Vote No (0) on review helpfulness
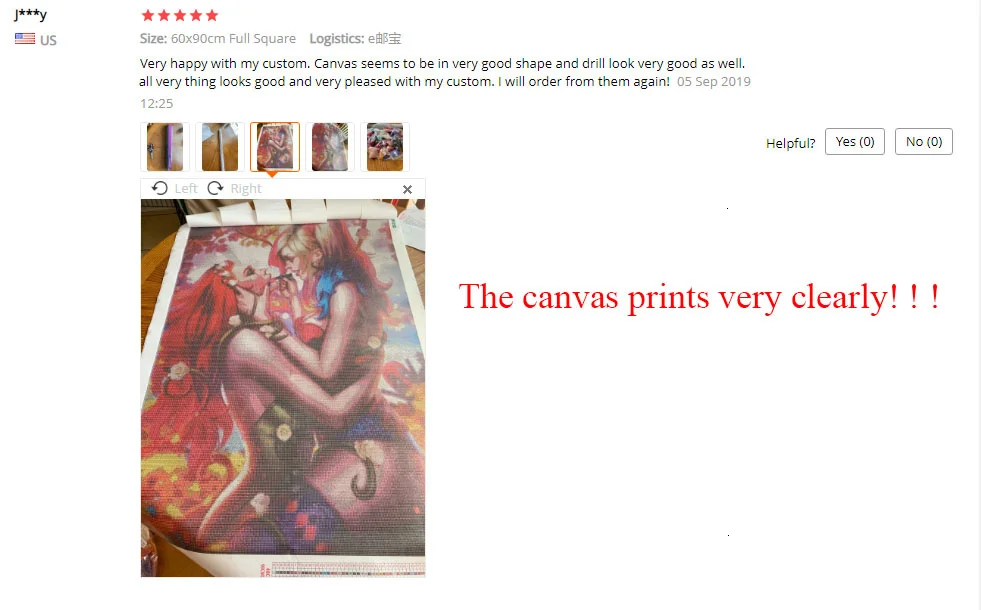This screenshot has width=981, height=610. [923, 141]
